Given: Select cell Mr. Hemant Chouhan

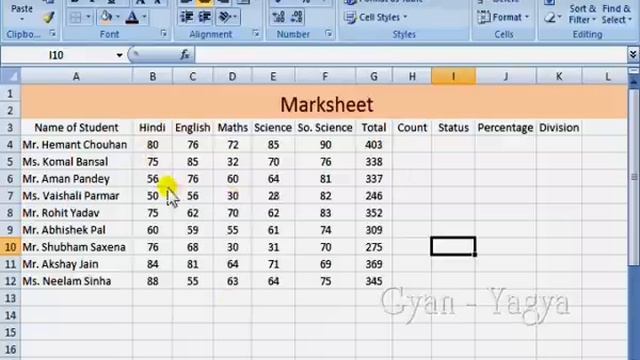Looking at the screenshot, I should click(76, 144).
